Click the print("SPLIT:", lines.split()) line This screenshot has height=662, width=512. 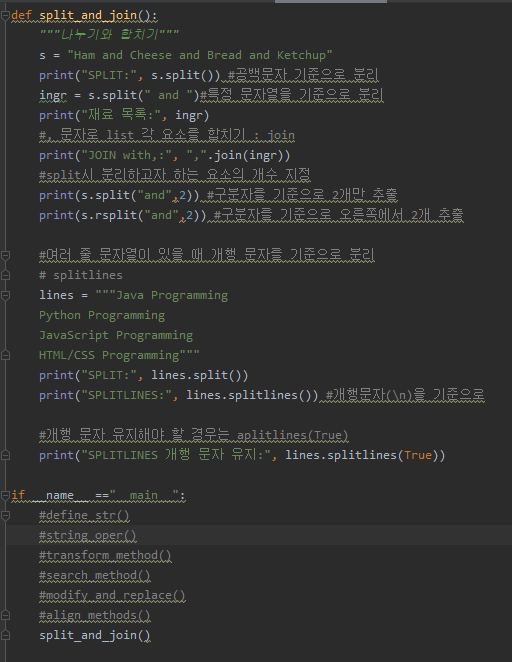144,375
